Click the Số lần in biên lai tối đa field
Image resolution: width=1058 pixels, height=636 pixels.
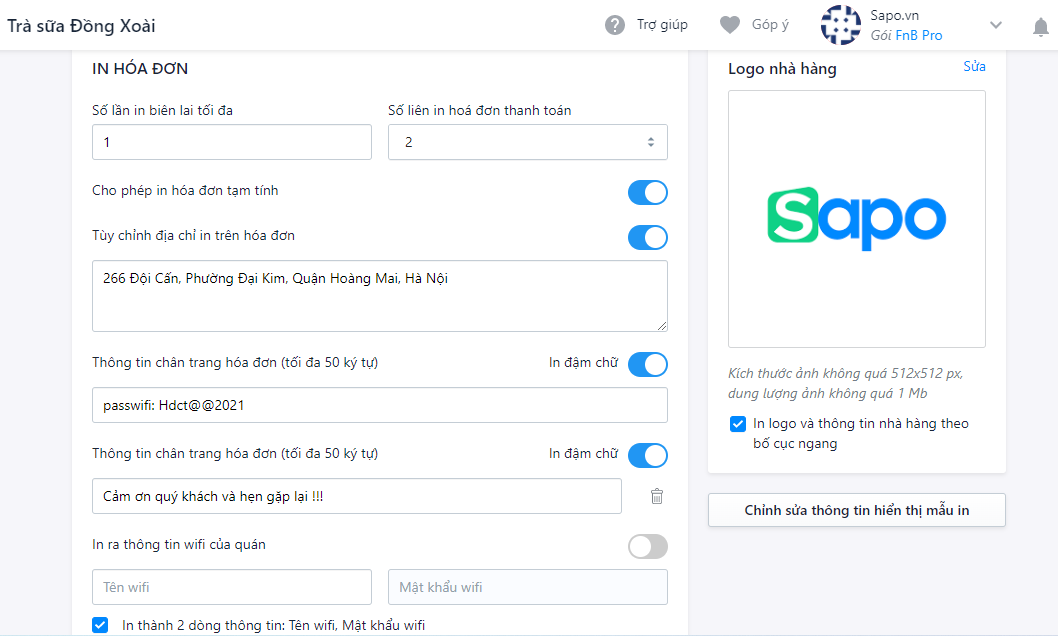pyautogui.click(x=231, y=142)
